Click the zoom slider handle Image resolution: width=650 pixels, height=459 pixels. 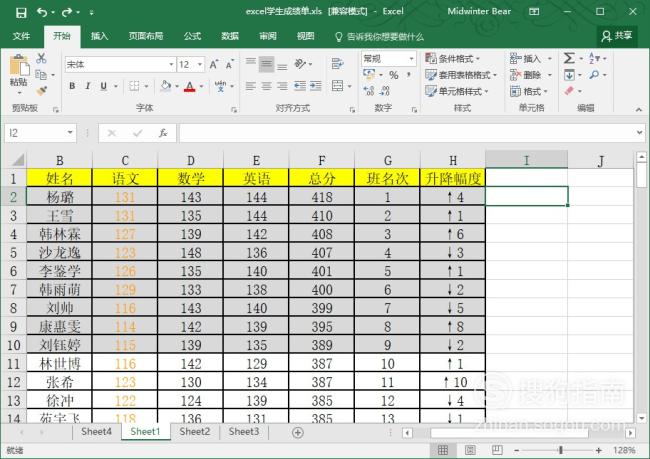click(560, 450)
